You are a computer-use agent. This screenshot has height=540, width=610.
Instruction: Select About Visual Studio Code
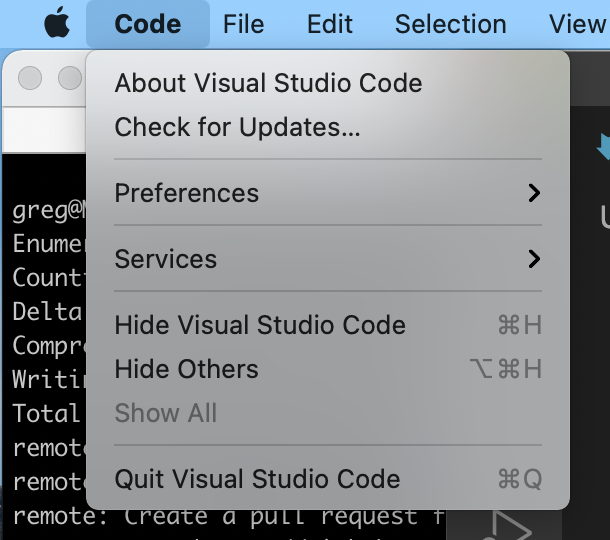coord(268,83)
